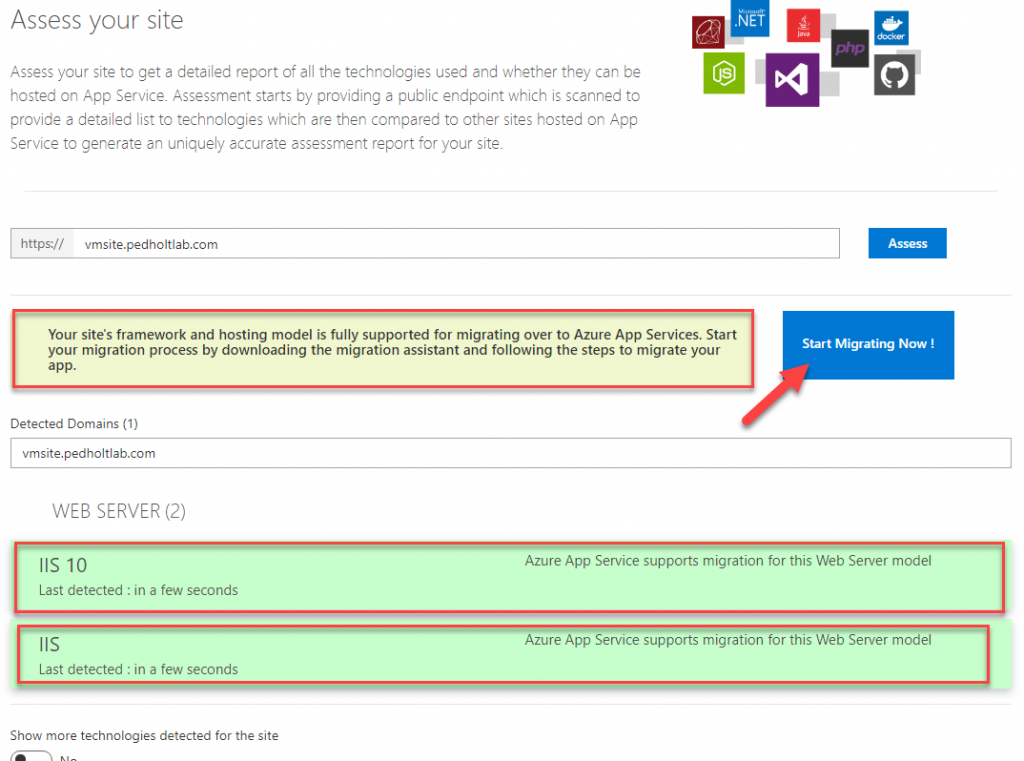Click 'Show more technologies detected for the site'

(144, 736)
